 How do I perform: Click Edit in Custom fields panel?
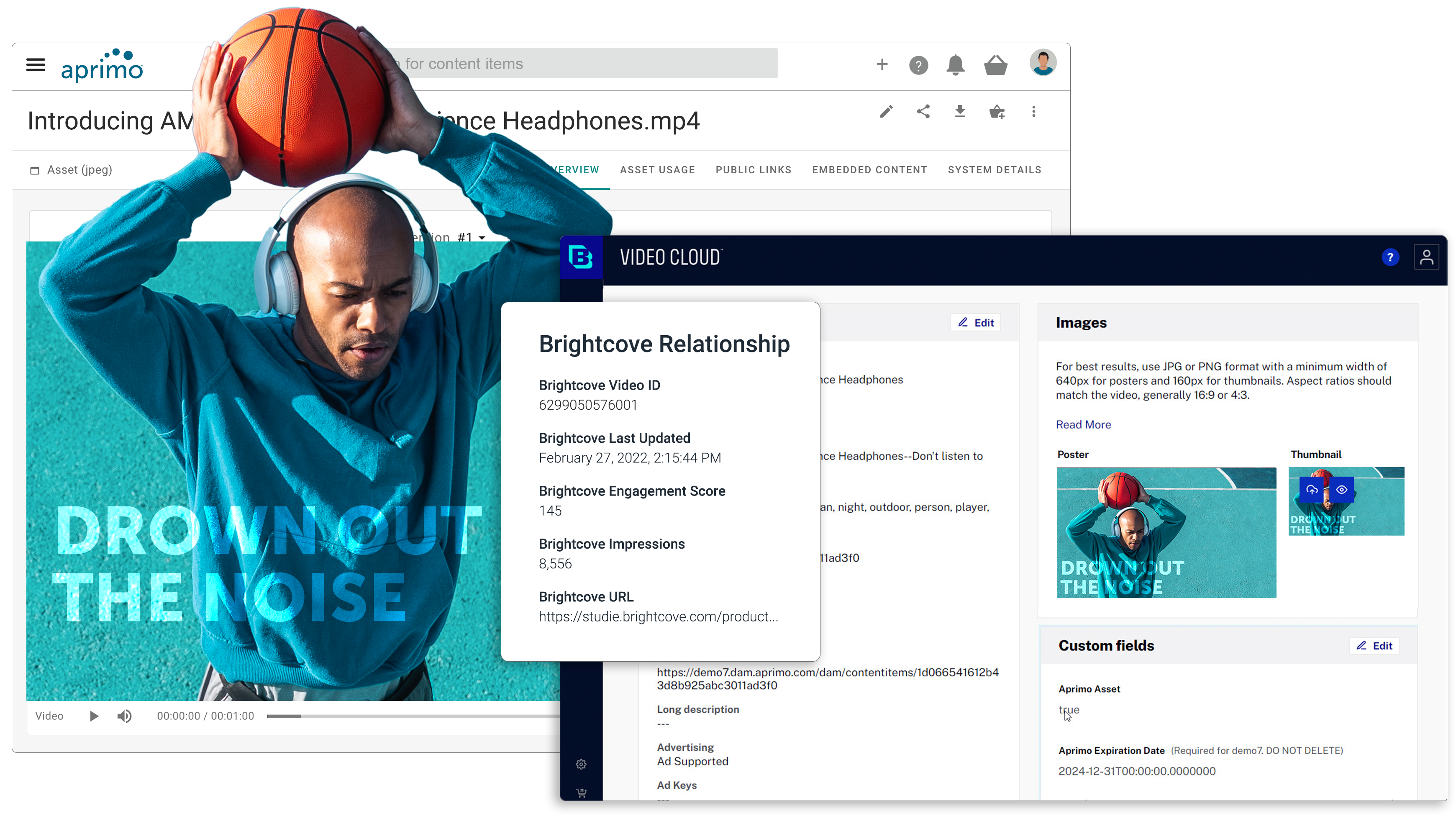point(1374,646)
